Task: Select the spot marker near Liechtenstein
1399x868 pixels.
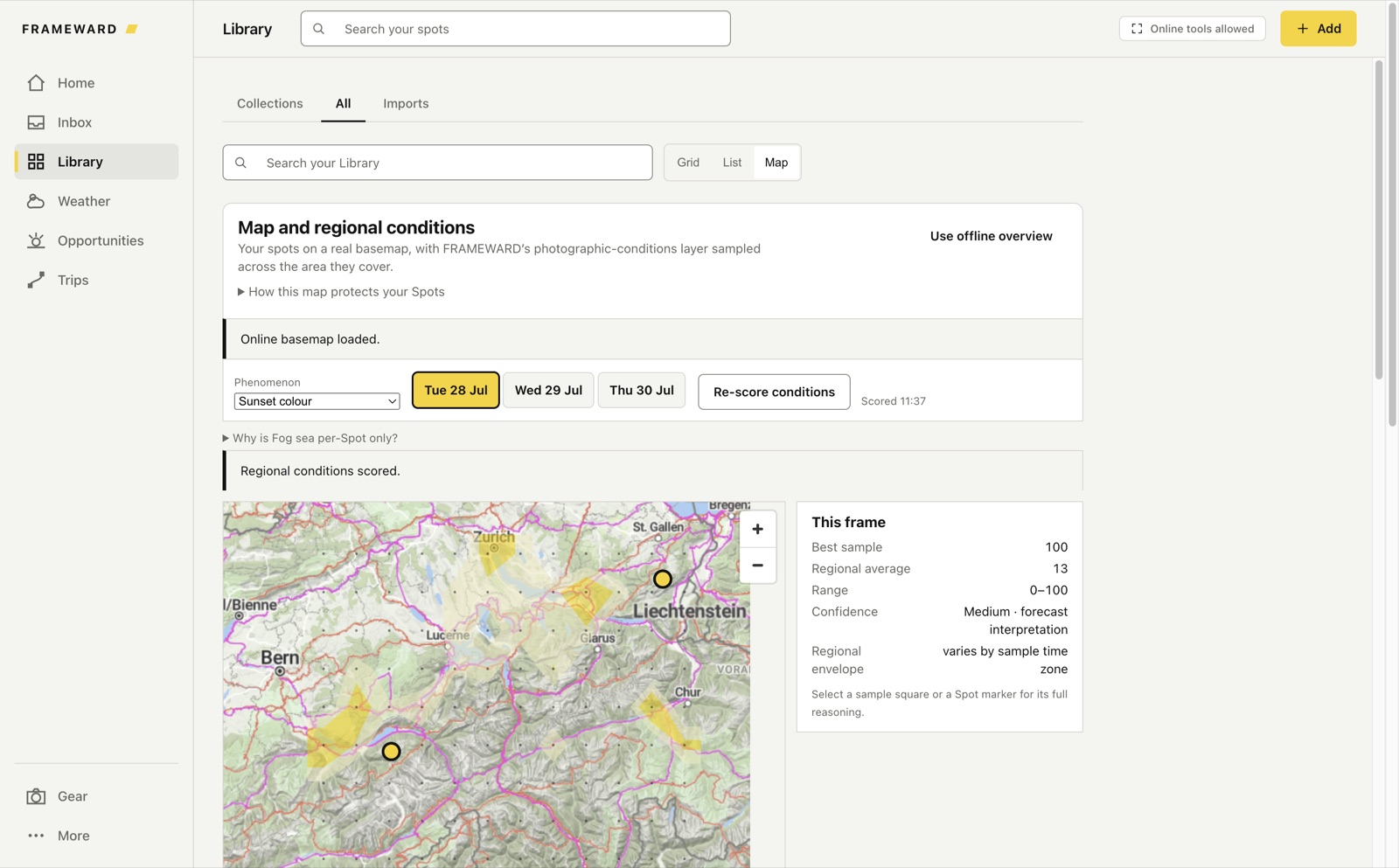Action: [x=663, y=579]
